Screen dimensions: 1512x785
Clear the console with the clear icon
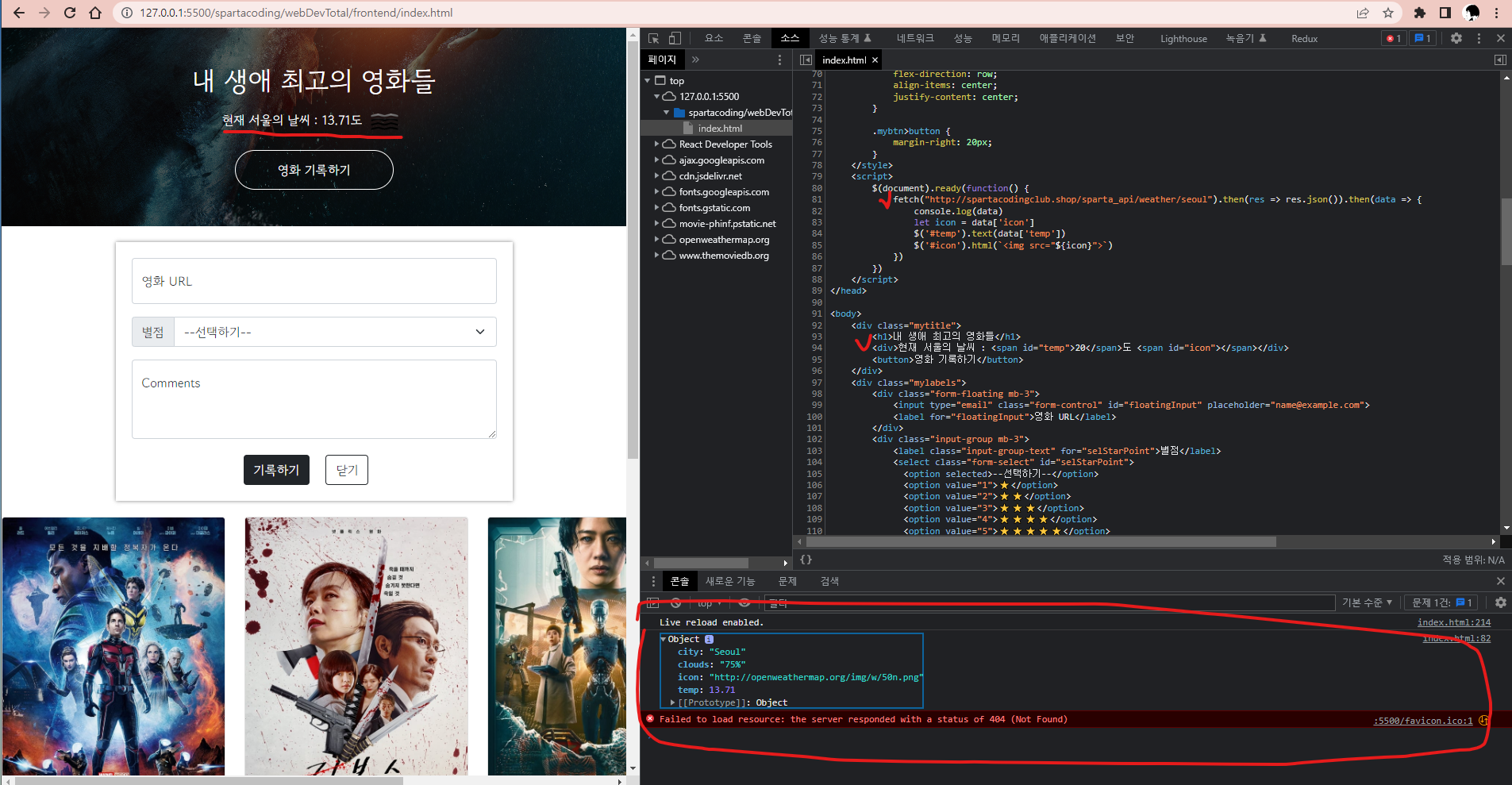coord(675,603)
